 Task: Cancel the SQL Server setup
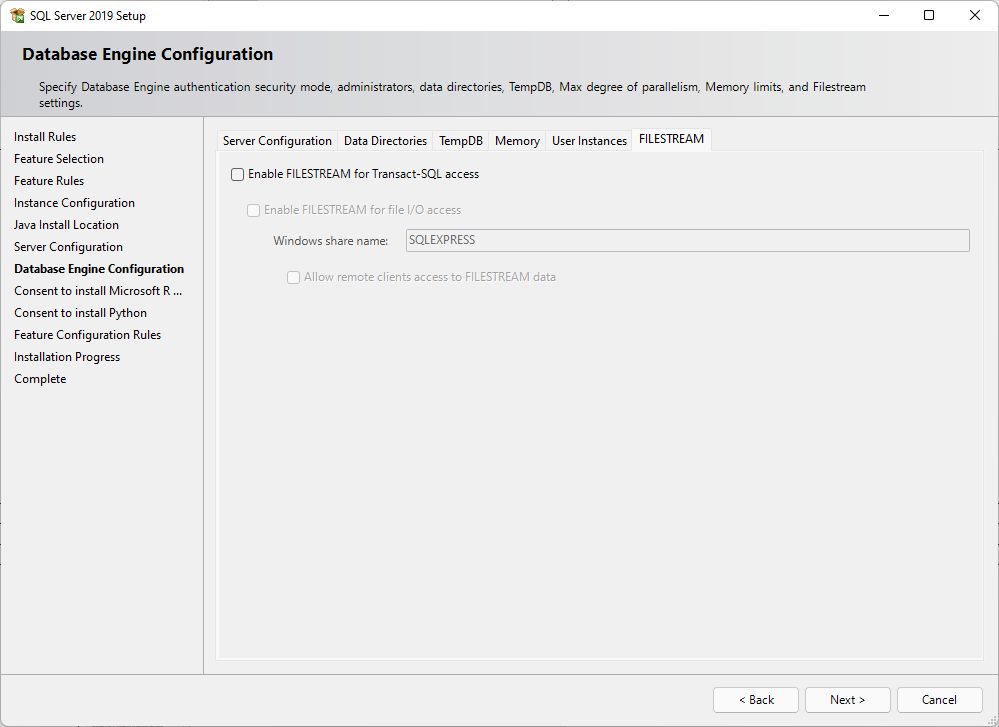click(940, 700)
